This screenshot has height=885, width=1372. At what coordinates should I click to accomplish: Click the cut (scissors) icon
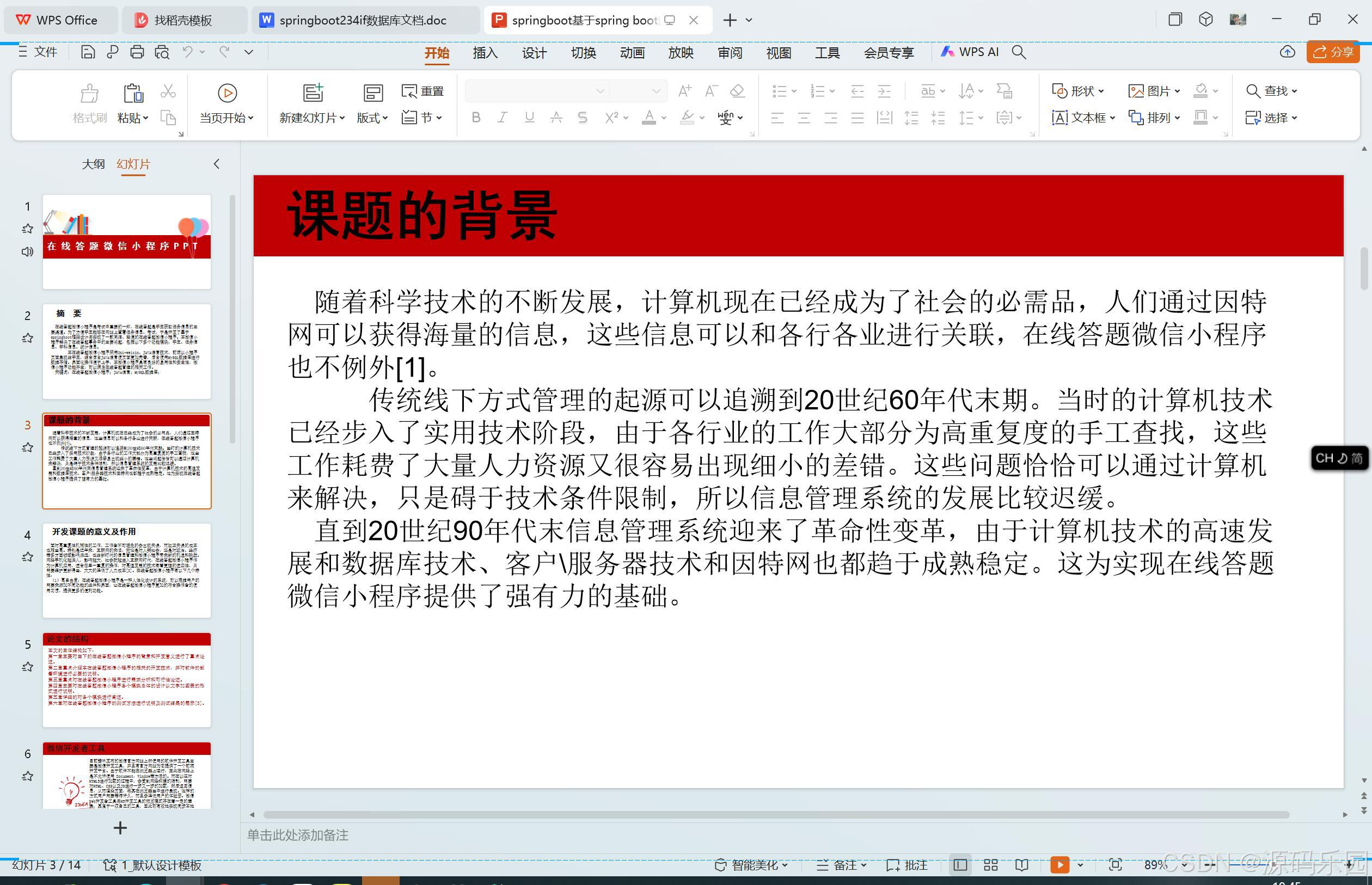pos(168,91)
